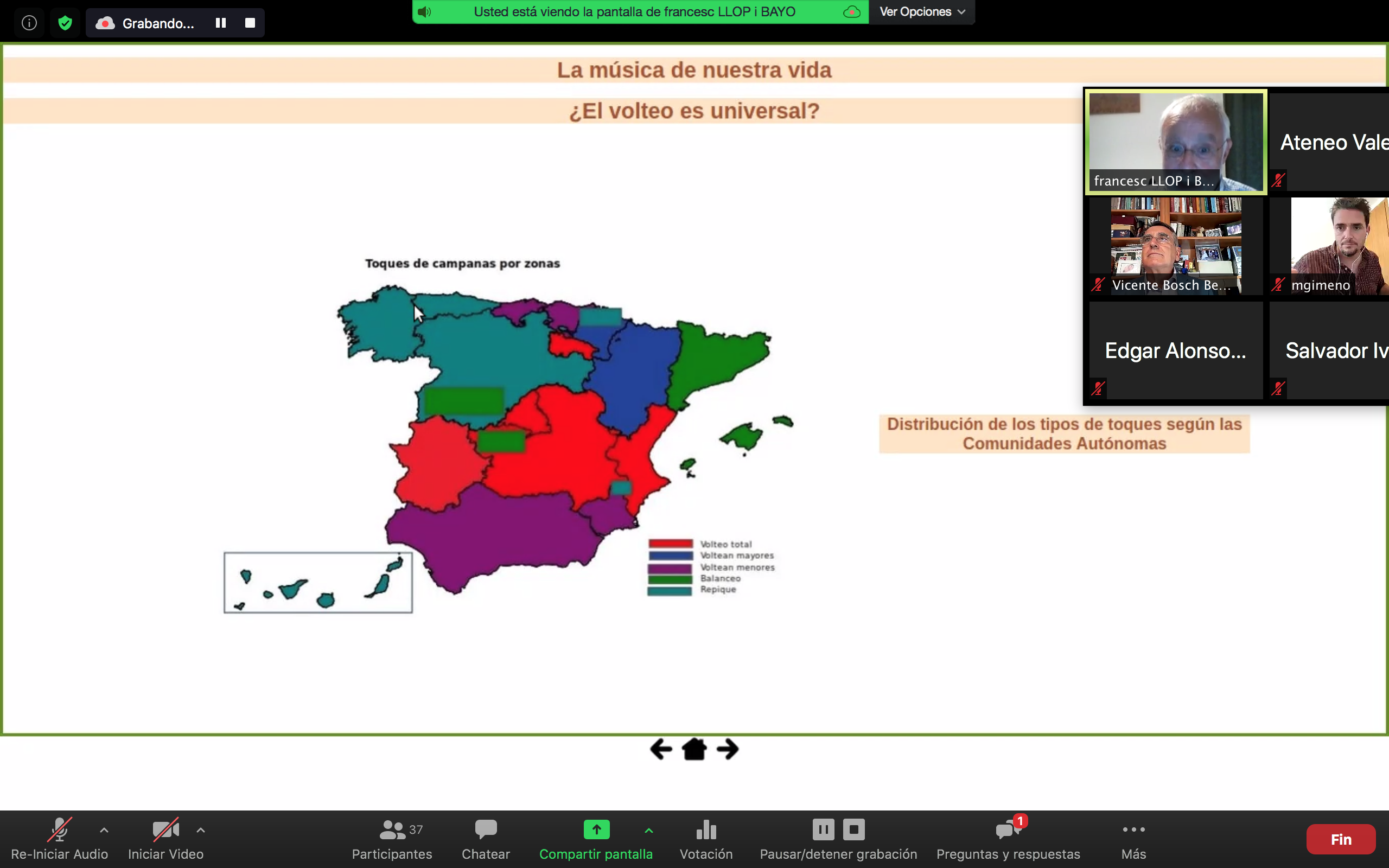Select francesc LLOP video thumbnail
The image size is (1389, 868).
pos(1175,142)
